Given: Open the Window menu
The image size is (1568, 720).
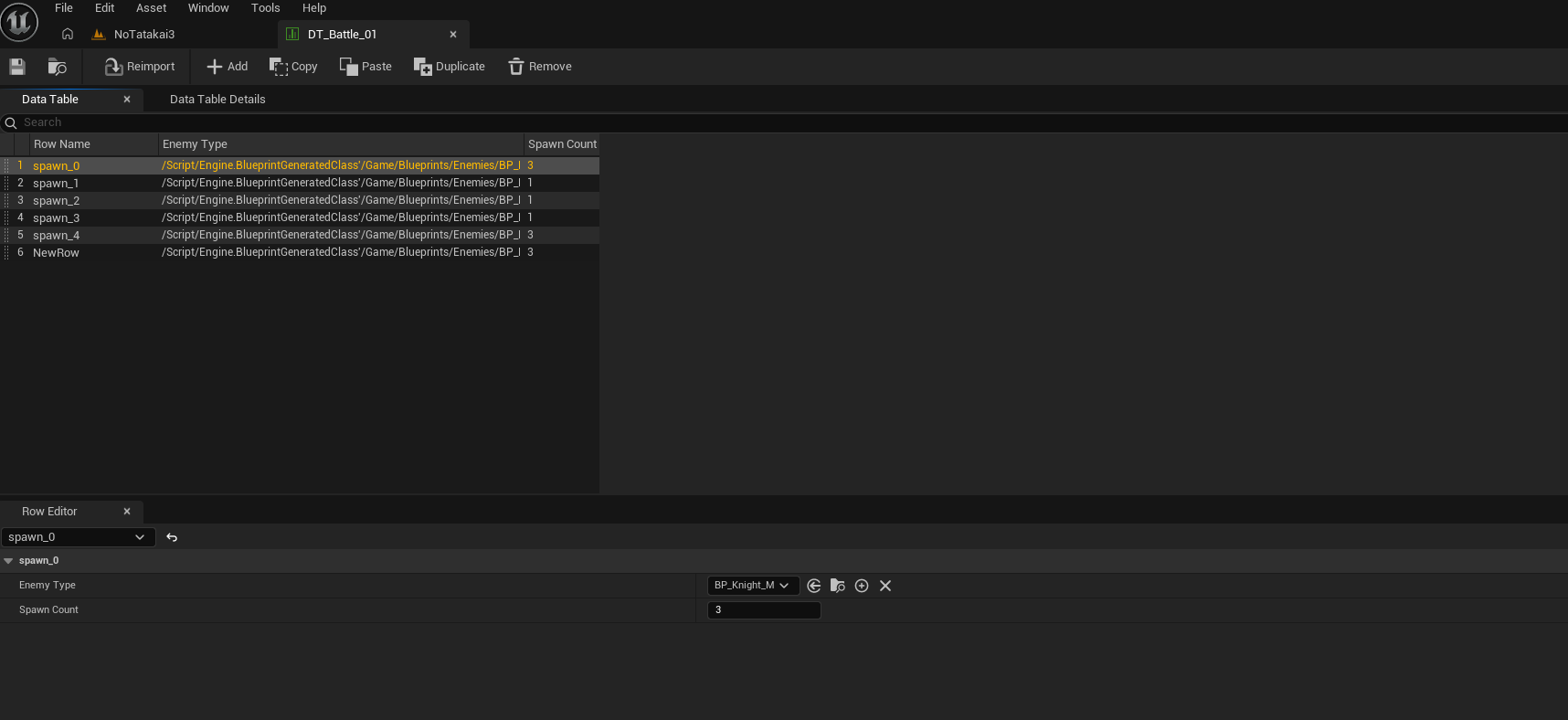Looking at the screenshot, I should pyautogui.click(x=208, y=8).
